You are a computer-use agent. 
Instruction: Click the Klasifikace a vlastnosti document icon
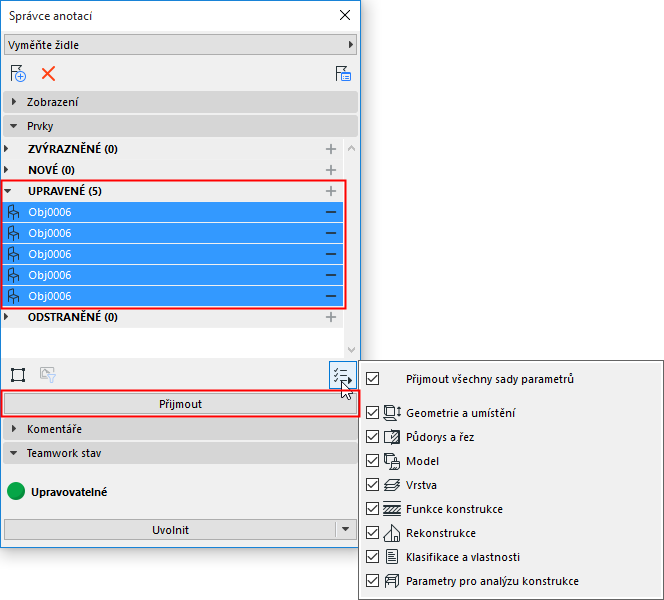[392, 557]
